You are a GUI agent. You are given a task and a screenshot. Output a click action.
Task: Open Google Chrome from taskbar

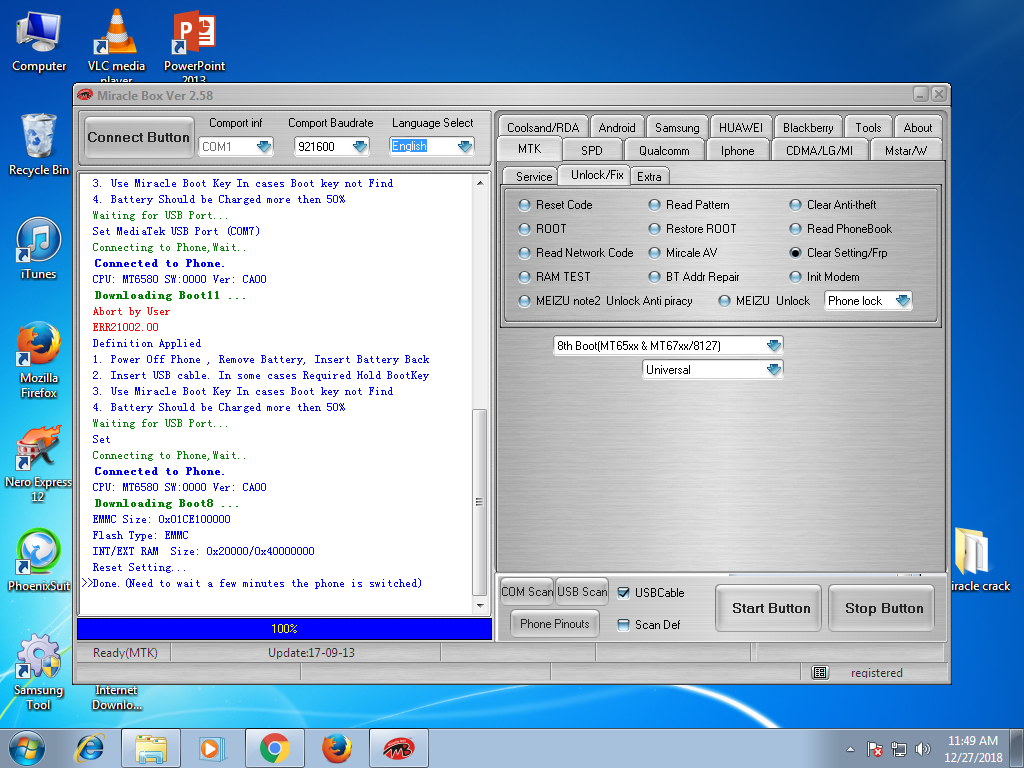274,748
